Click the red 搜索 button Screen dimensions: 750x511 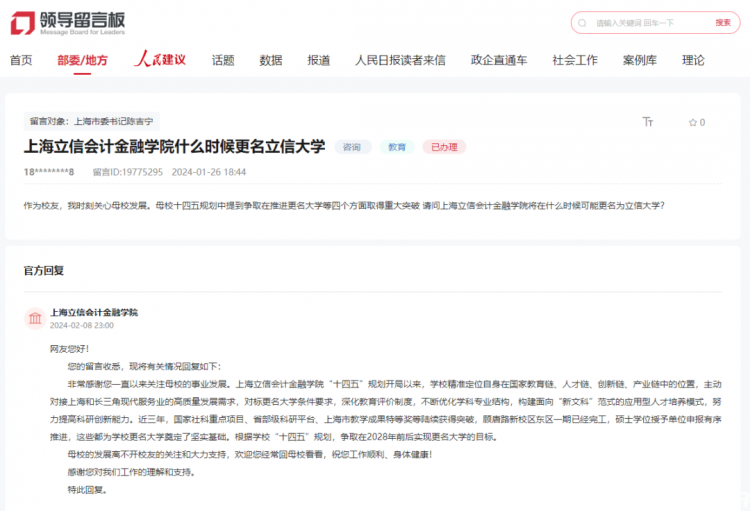point(723,22)
